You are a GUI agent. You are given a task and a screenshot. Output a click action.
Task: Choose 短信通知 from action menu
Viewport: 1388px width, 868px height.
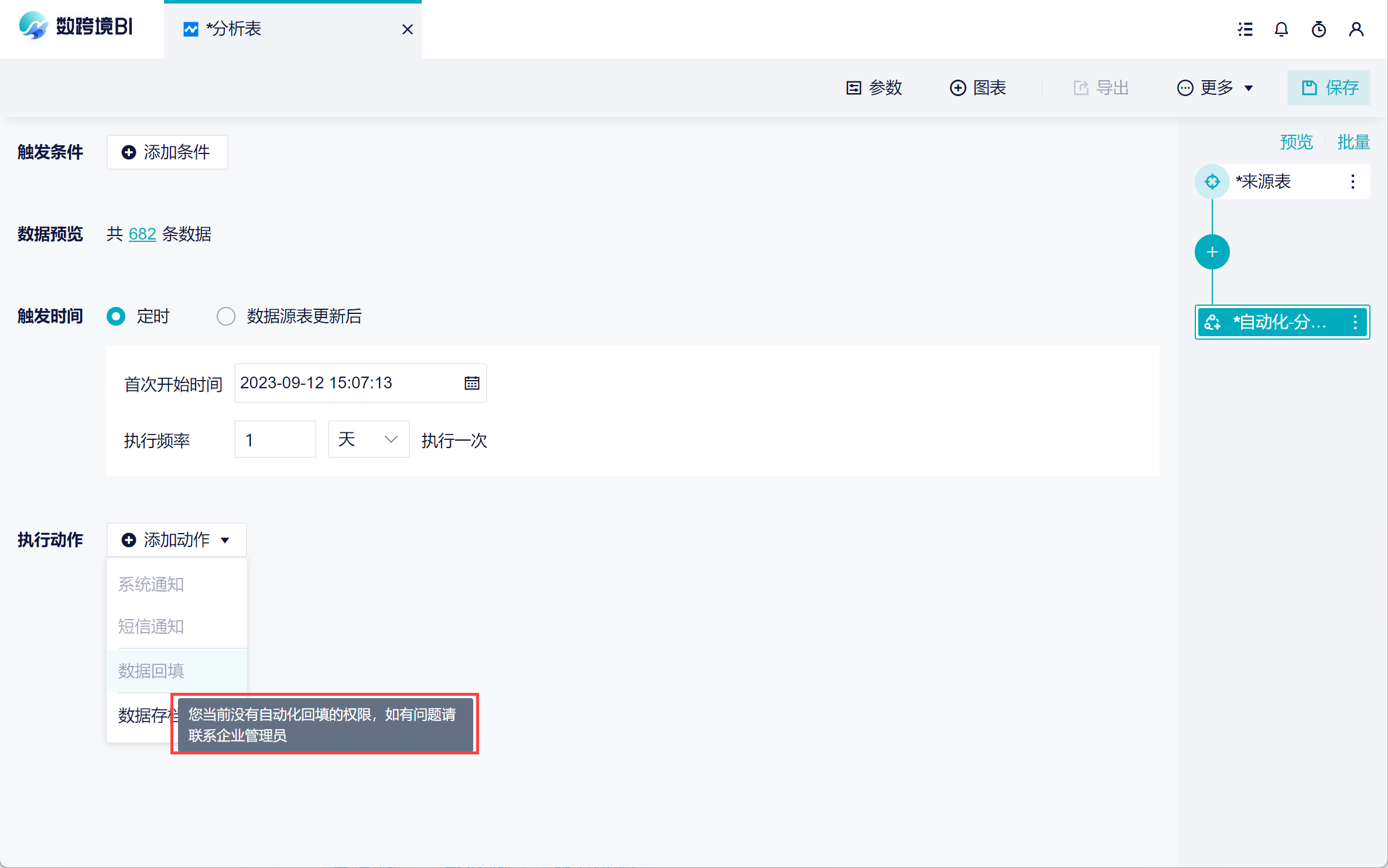tap(151, 626)
